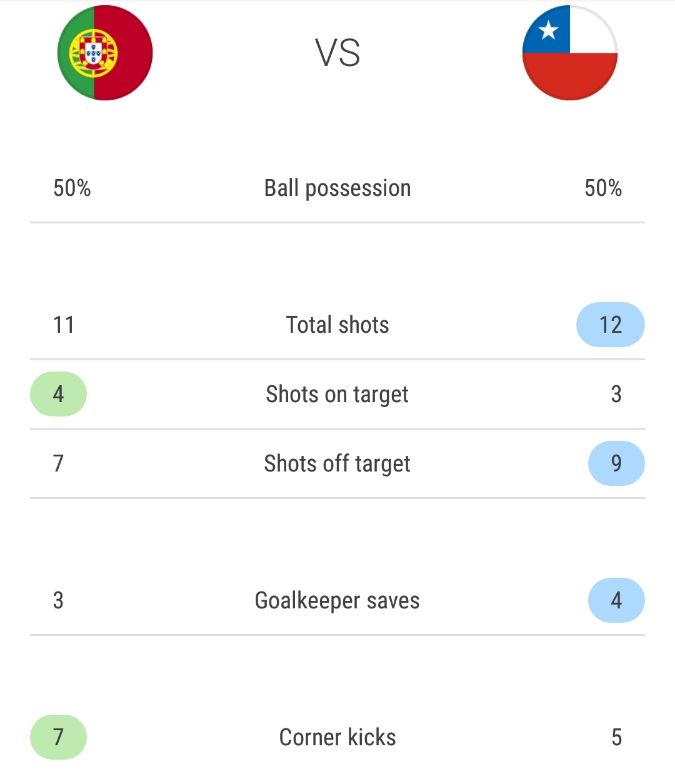Image resolution: width=675 pixels, height=770 pixels.
Task: Click Chile's highlighted 12 total shots badge
Action: 610,325
